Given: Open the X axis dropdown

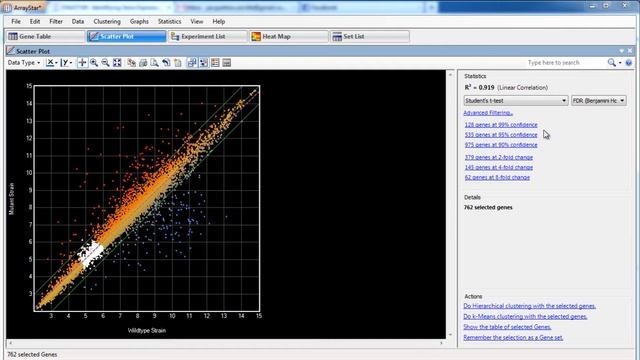Looking at the screenshot, I should [52, 62].
